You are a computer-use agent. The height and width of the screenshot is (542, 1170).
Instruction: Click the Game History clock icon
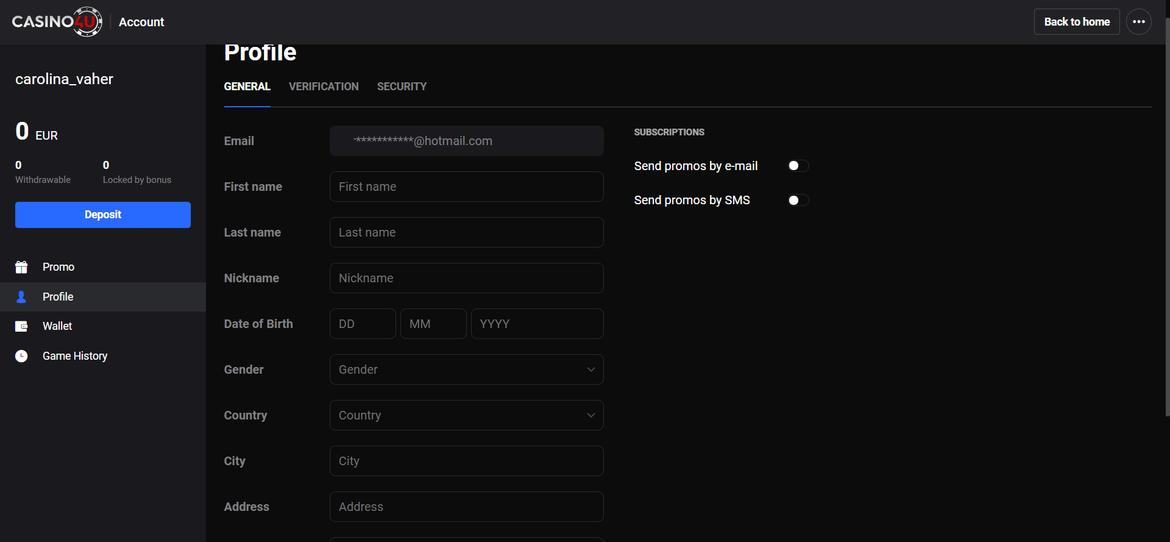21,356
